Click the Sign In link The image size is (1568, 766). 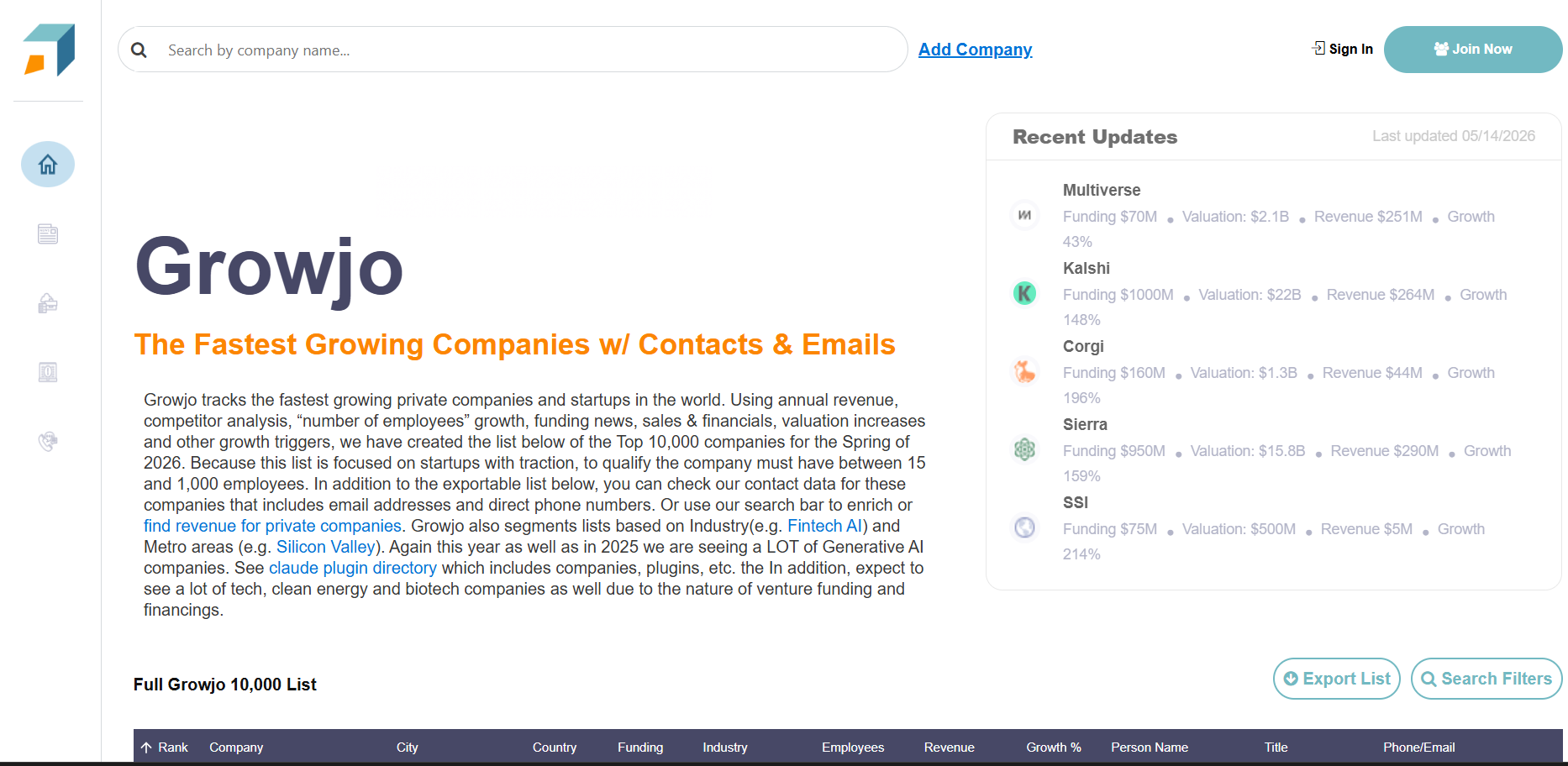pos(1343,49)
